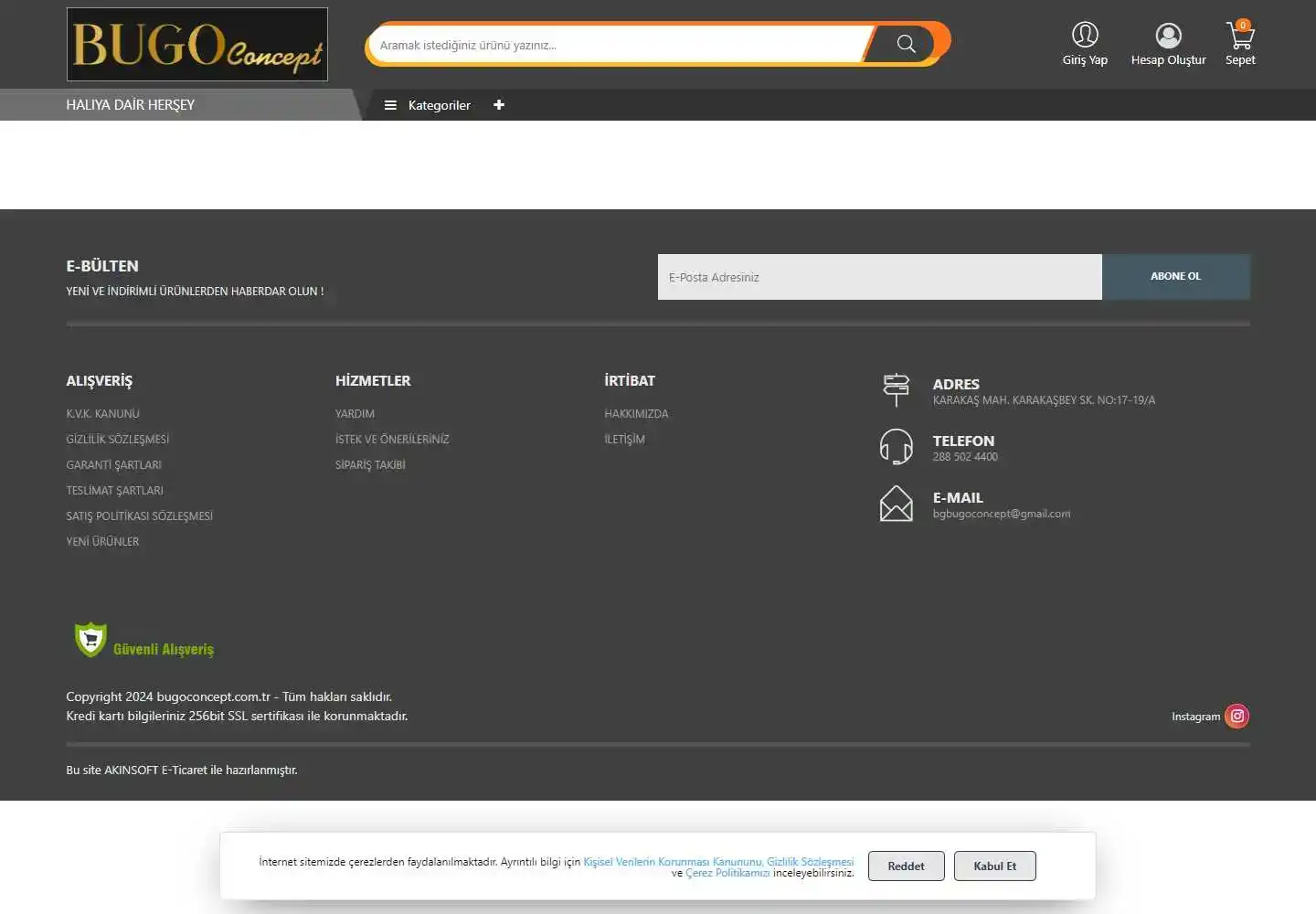
Task: Click the AKINSOFT E-Ticaret credit text
Action: pos(182,771)
